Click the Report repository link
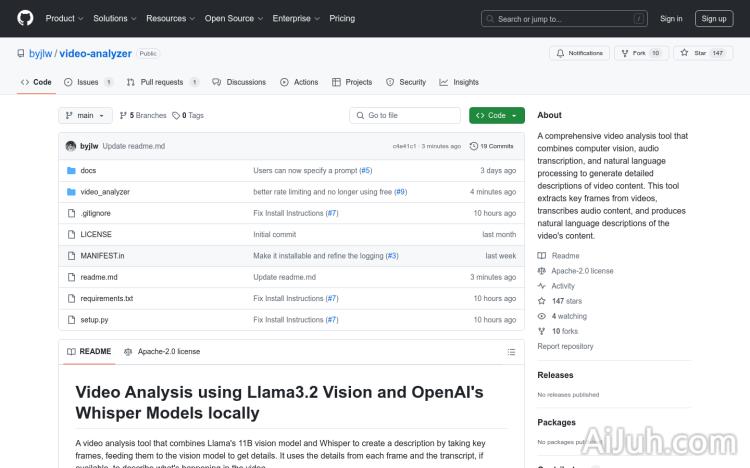The width and height of the screenshot is (750, 468). point(565,346)
